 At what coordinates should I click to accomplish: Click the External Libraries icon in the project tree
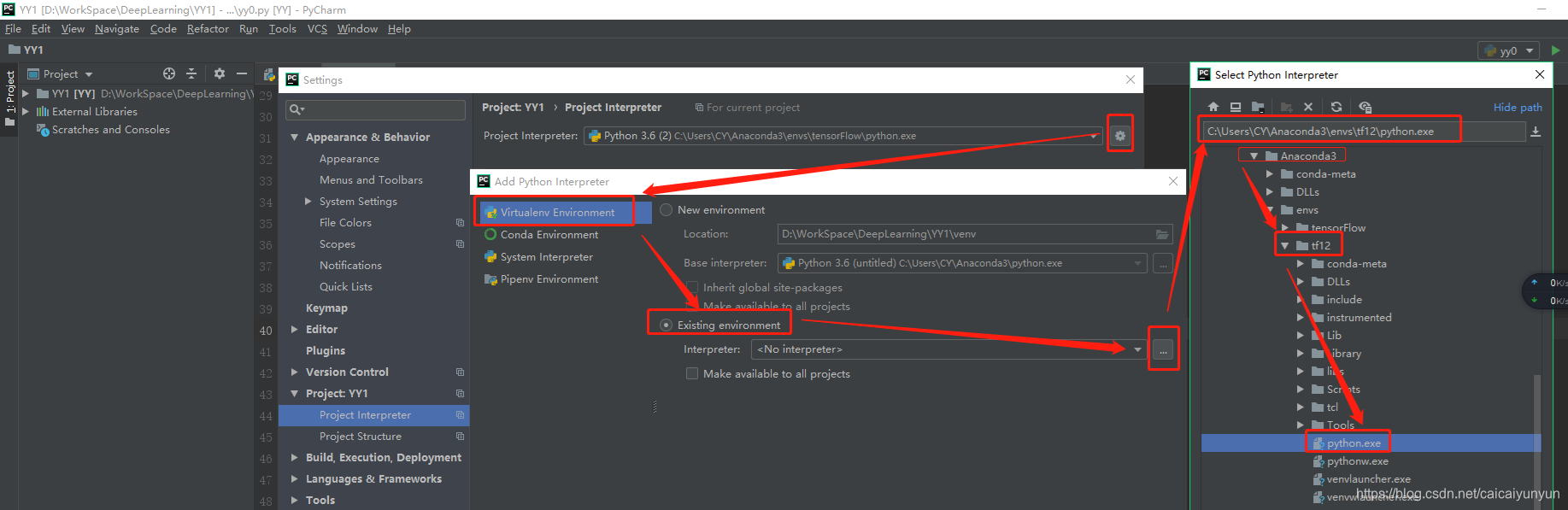click(43, 112)
